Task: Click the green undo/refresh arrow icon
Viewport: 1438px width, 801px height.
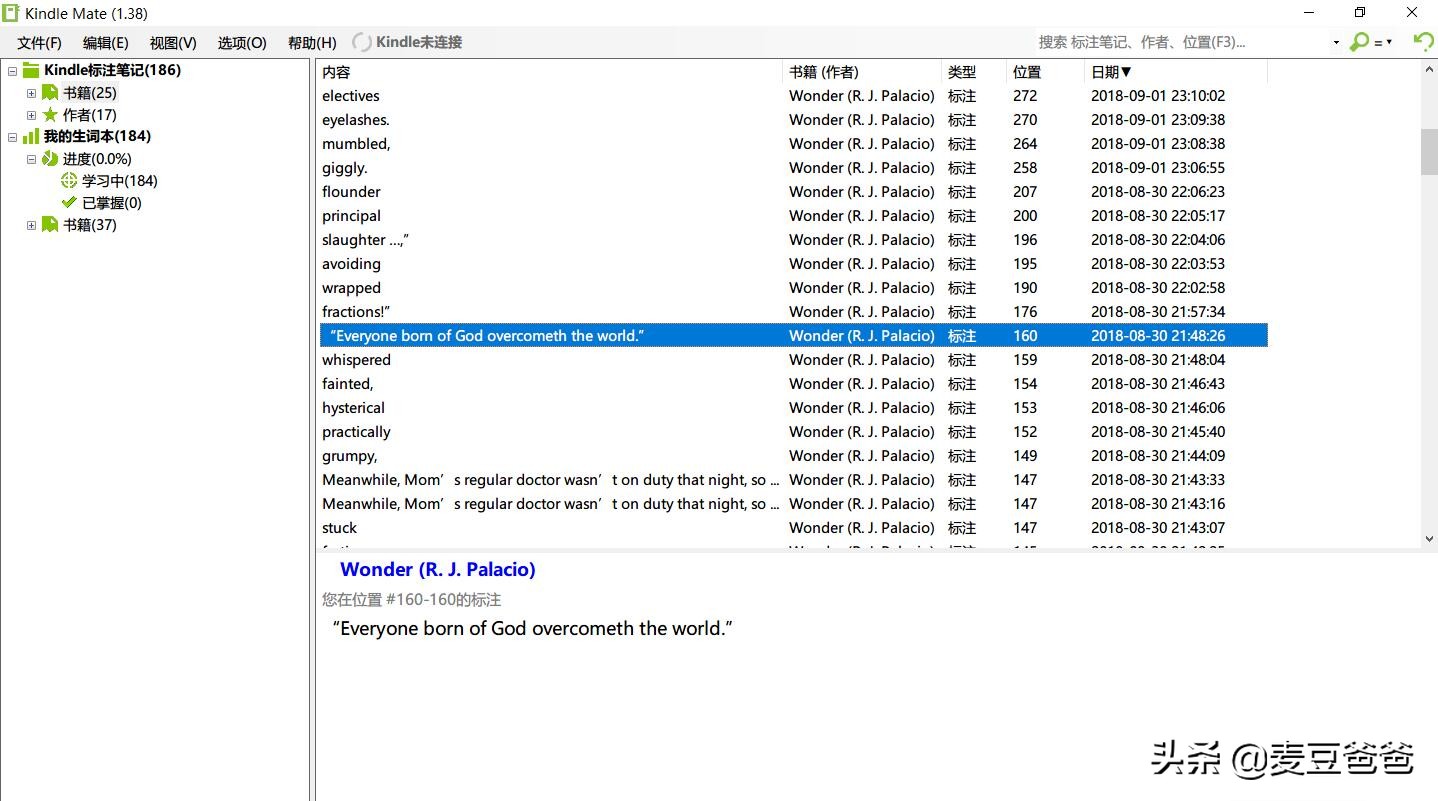Action: click(x=1422, y=42)
